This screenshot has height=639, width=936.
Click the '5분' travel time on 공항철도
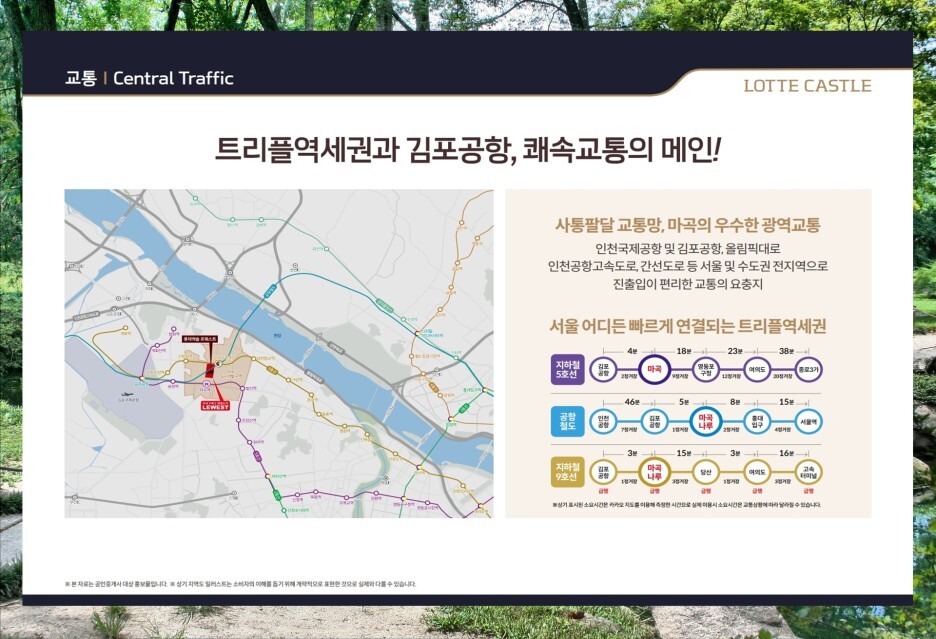683,403
